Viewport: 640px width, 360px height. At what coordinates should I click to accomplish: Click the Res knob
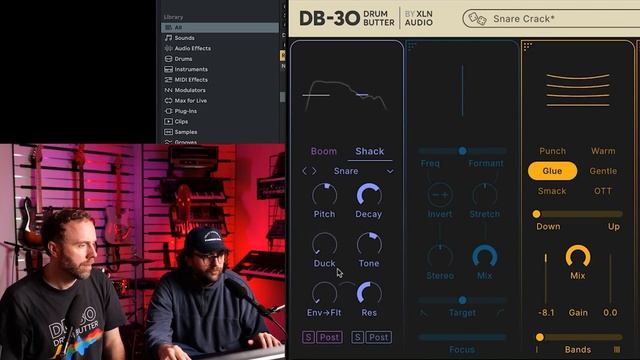coord(369,293)
